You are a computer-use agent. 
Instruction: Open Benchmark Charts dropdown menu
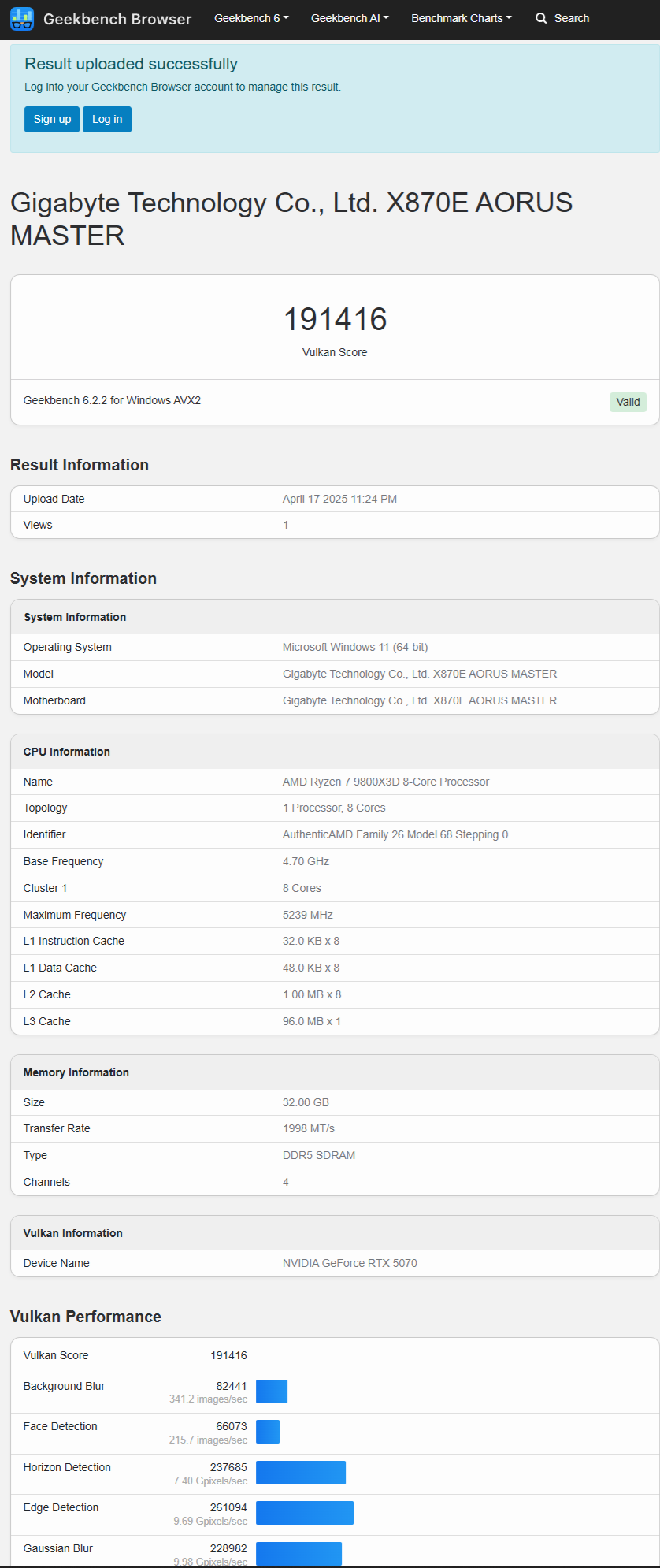461,18
